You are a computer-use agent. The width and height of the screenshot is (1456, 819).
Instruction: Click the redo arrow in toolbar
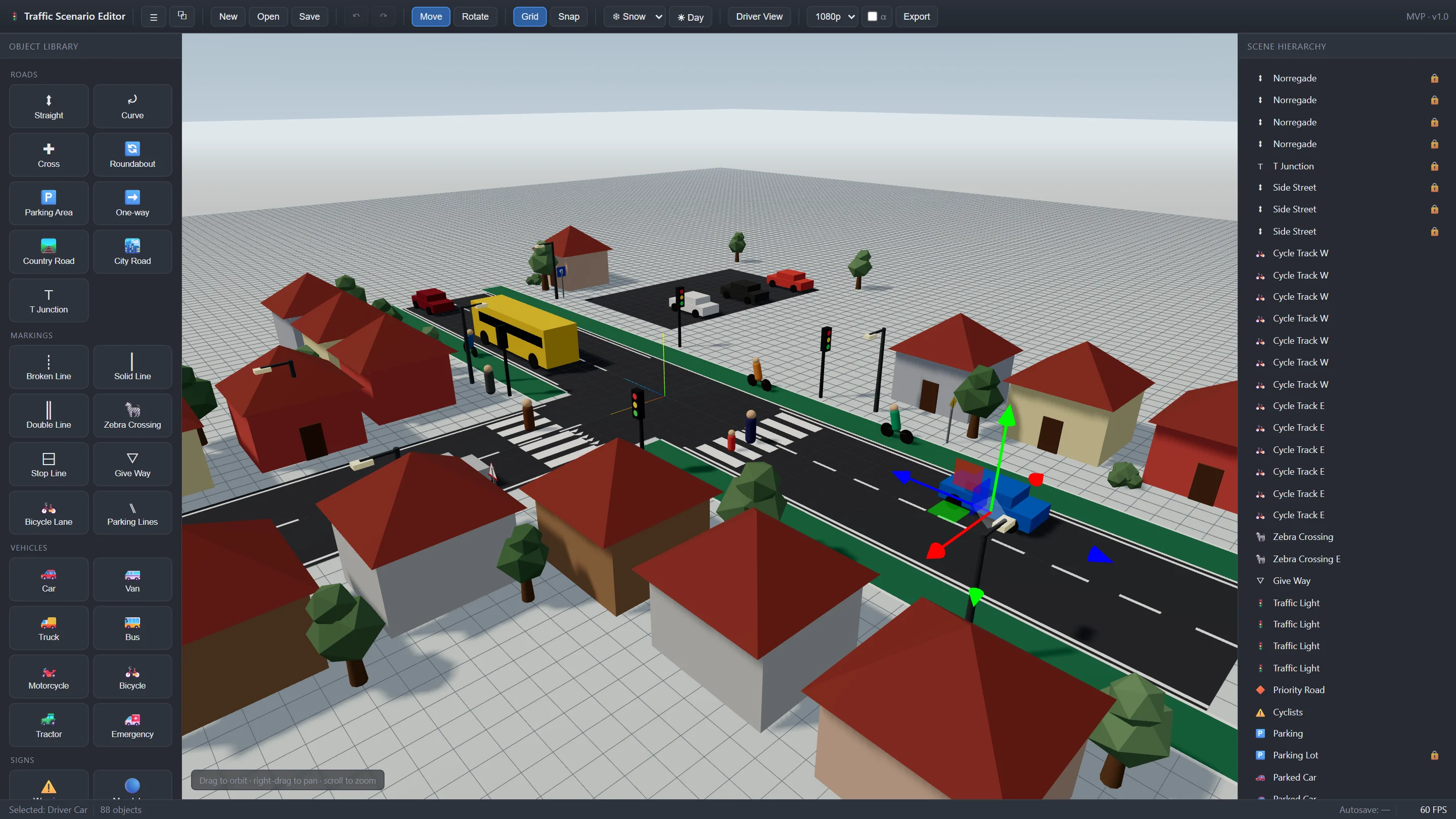tap(383, 16)
